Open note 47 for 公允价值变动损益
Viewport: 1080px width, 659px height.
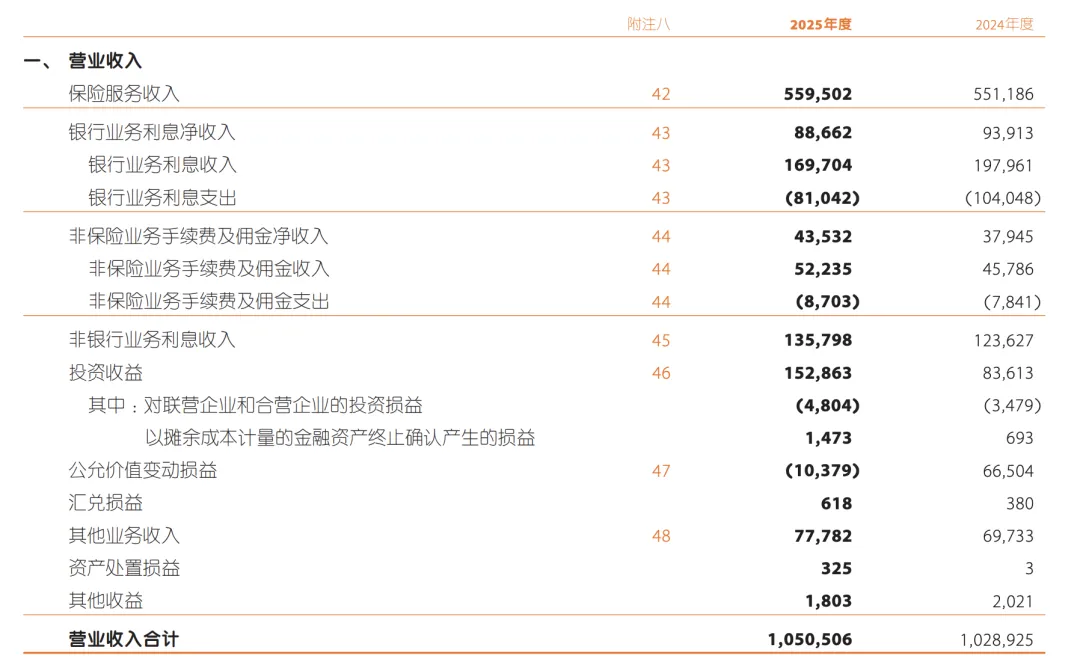[x=661, y=471]
